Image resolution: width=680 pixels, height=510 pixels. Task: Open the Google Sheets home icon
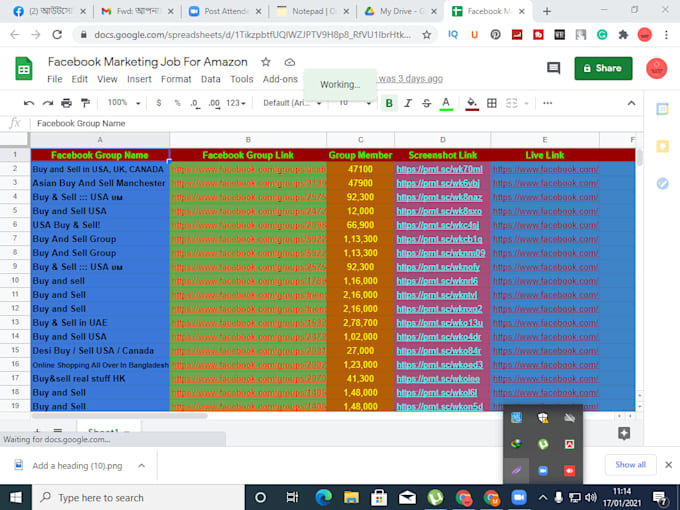24,69
